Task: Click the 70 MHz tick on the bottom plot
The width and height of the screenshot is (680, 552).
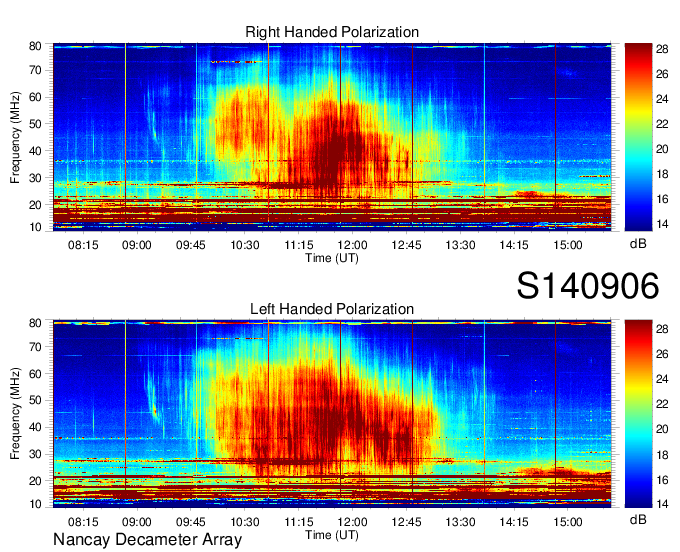Action: click(35, 346)
